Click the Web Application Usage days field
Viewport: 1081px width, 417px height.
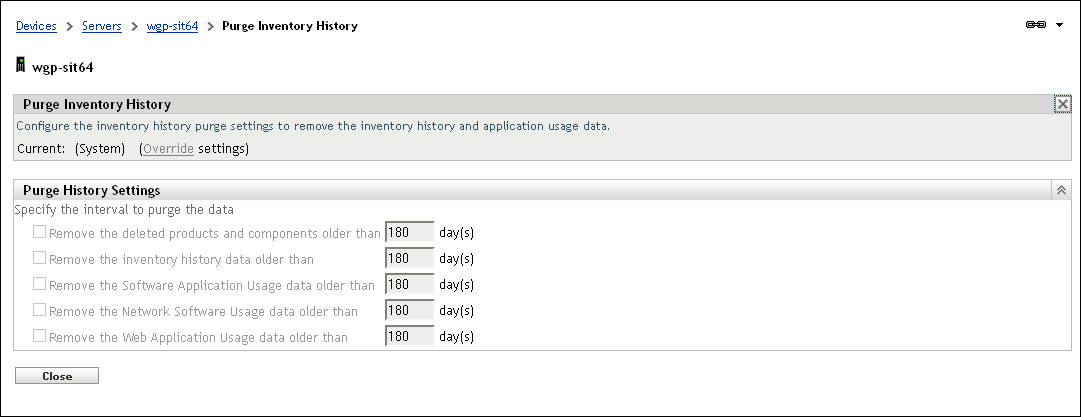tap(409, 336)
